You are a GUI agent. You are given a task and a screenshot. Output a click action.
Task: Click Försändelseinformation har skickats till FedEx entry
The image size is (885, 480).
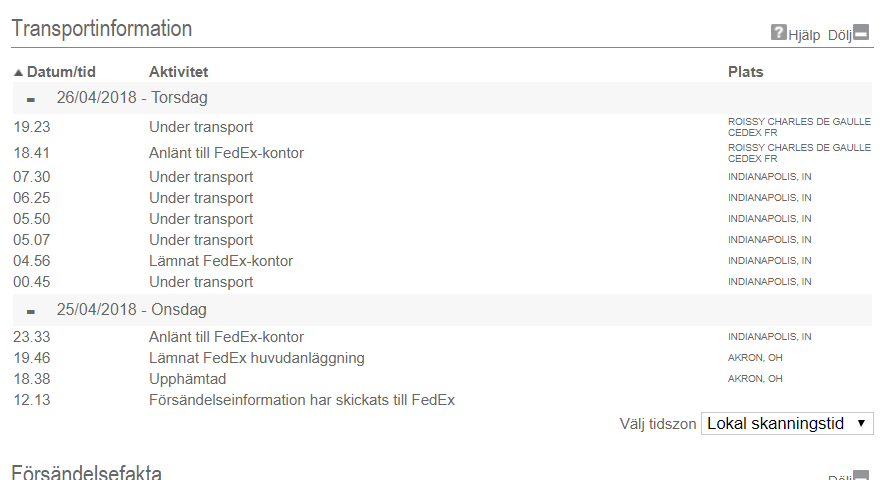(x=302, y=400)
